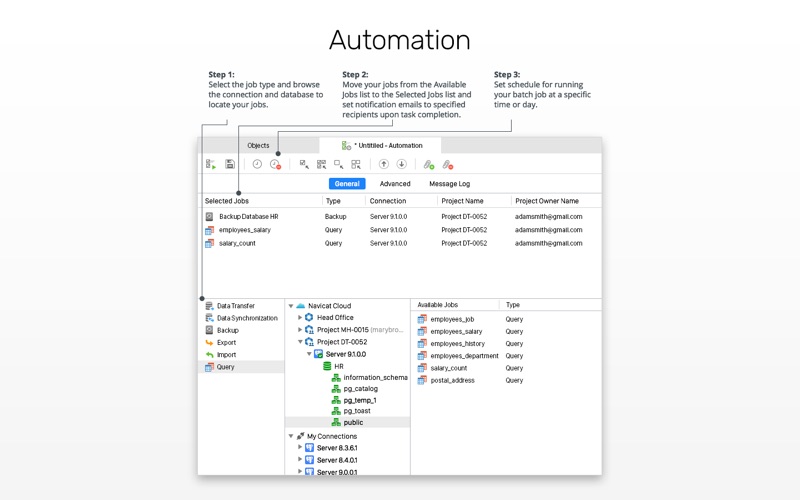Image resolution: width=800 pixels, height=500 pixels.
Task: Click the Set Task Schedule clock icon
Action: 257,164
